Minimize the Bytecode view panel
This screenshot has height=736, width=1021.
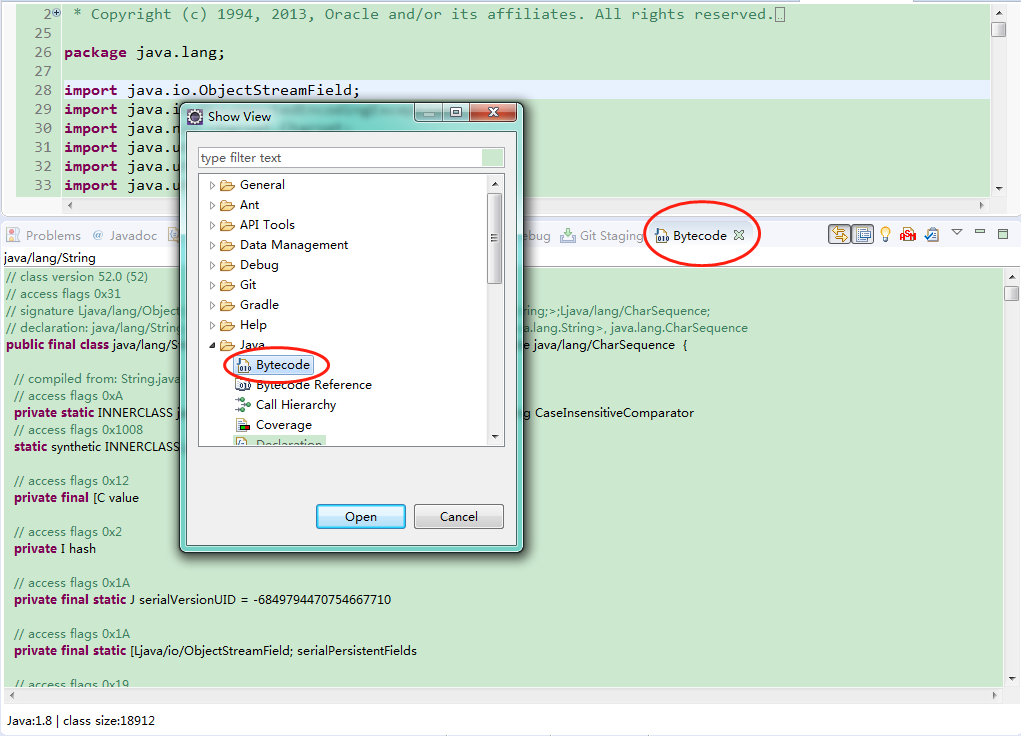980,233
